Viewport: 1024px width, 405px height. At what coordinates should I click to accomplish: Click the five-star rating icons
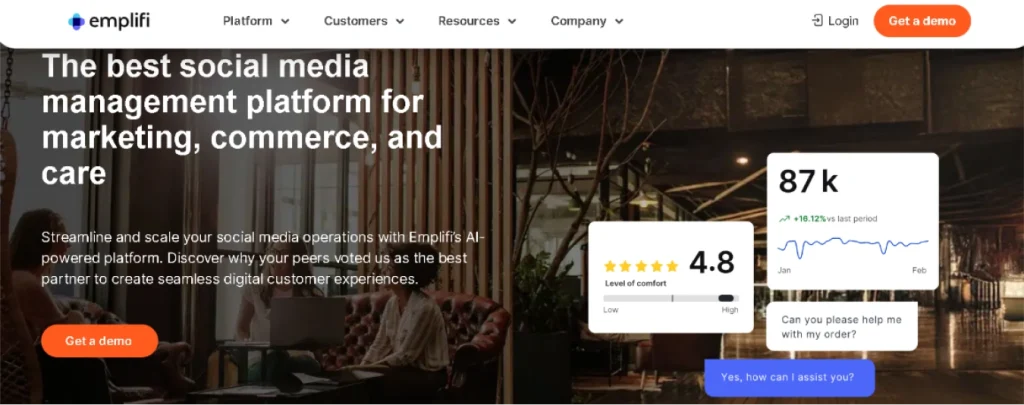click(641, 266)
